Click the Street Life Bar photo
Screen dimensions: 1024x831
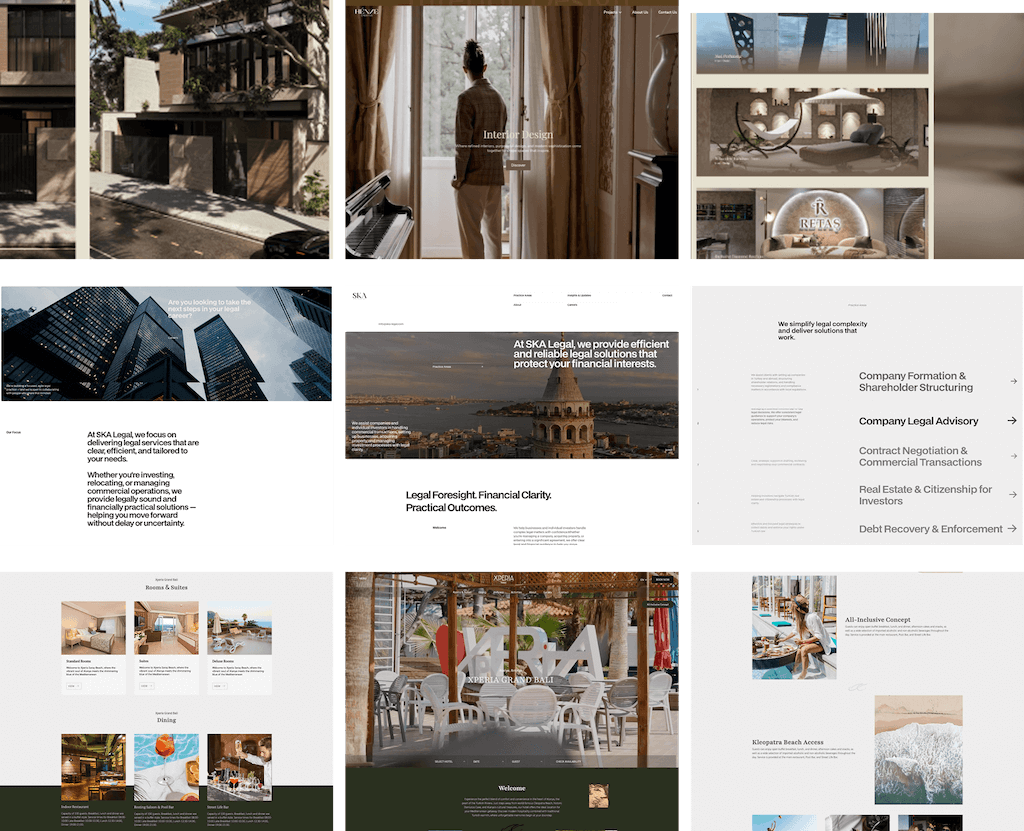240,768
